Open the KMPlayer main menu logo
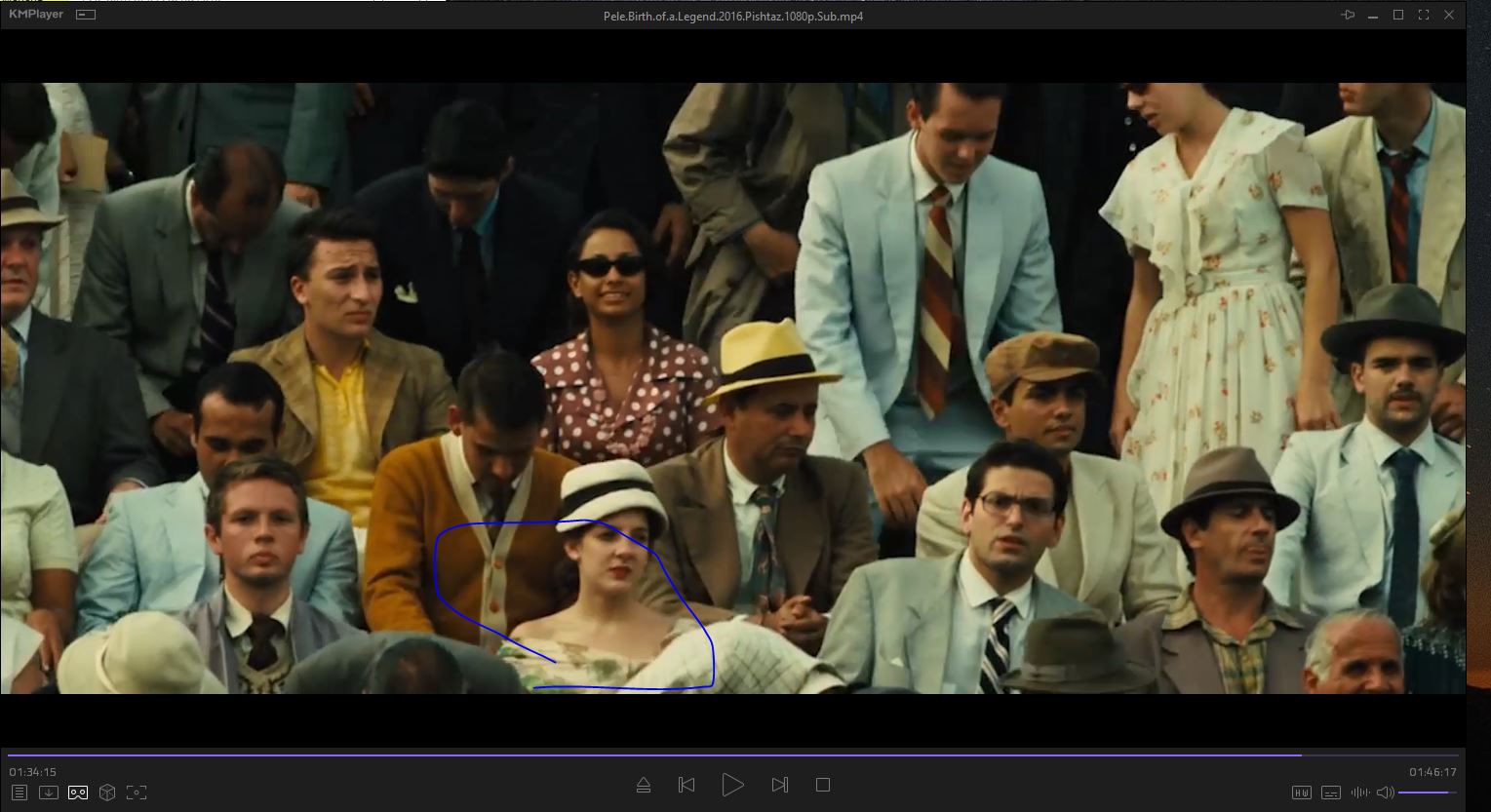The image size is (1491, 812). (36, 15)
